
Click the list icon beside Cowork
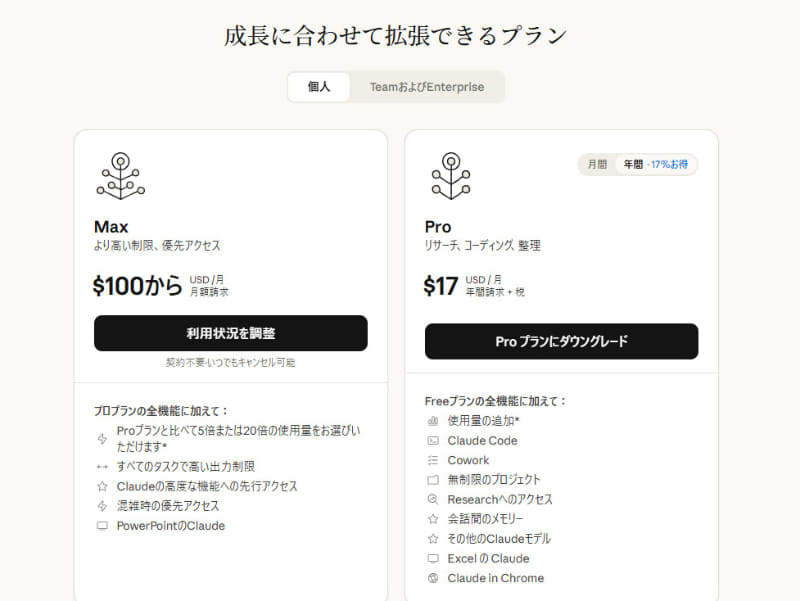point(432,461)
